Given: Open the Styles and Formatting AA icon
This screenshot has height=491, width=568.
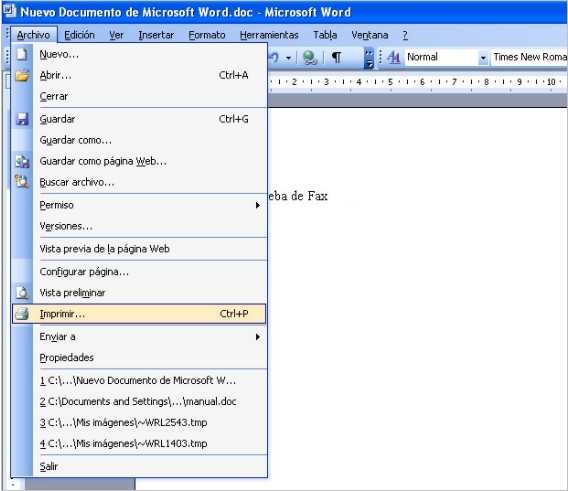Looking at the screenshot, I should pyautogui.click(x=393, y=57).
